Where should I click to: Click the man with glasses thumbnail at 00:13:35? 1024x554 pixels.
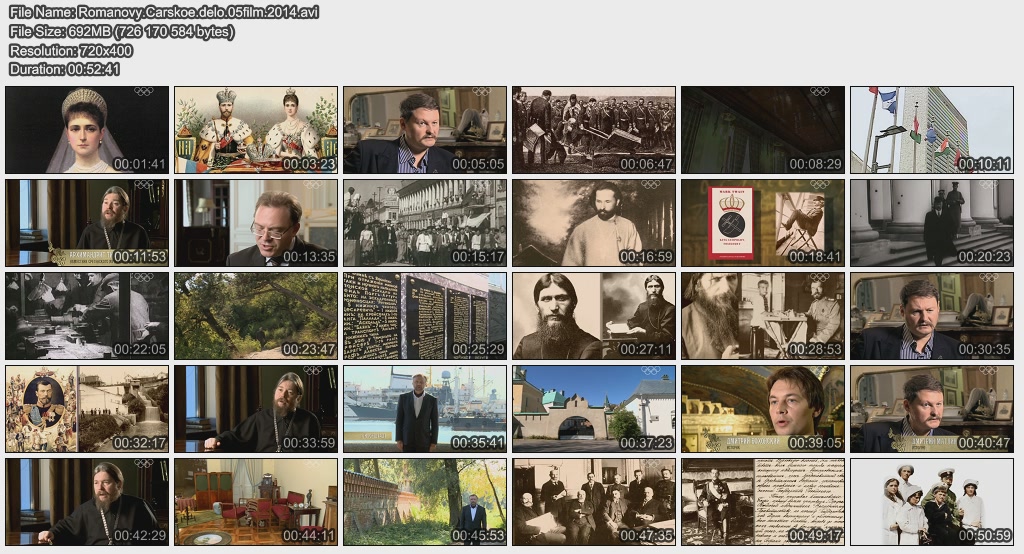click(256, 223)
